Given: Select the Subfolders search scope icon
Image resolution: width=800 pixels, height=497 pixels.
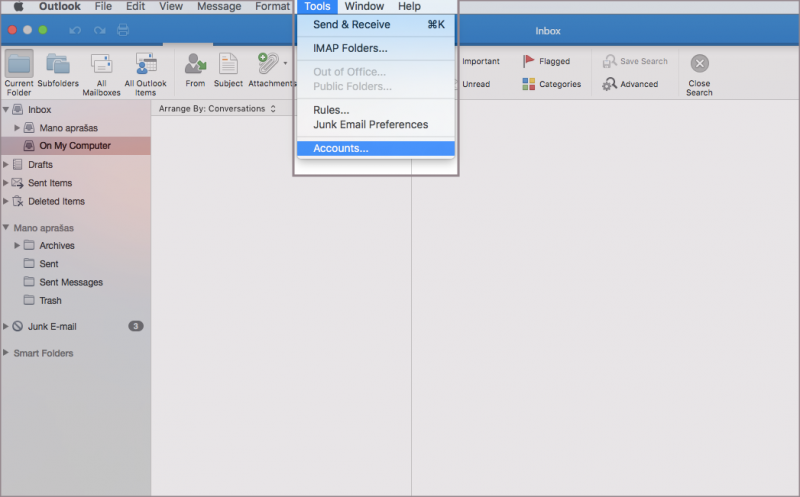Looking at the screenshot, I should tap(57, 65).
